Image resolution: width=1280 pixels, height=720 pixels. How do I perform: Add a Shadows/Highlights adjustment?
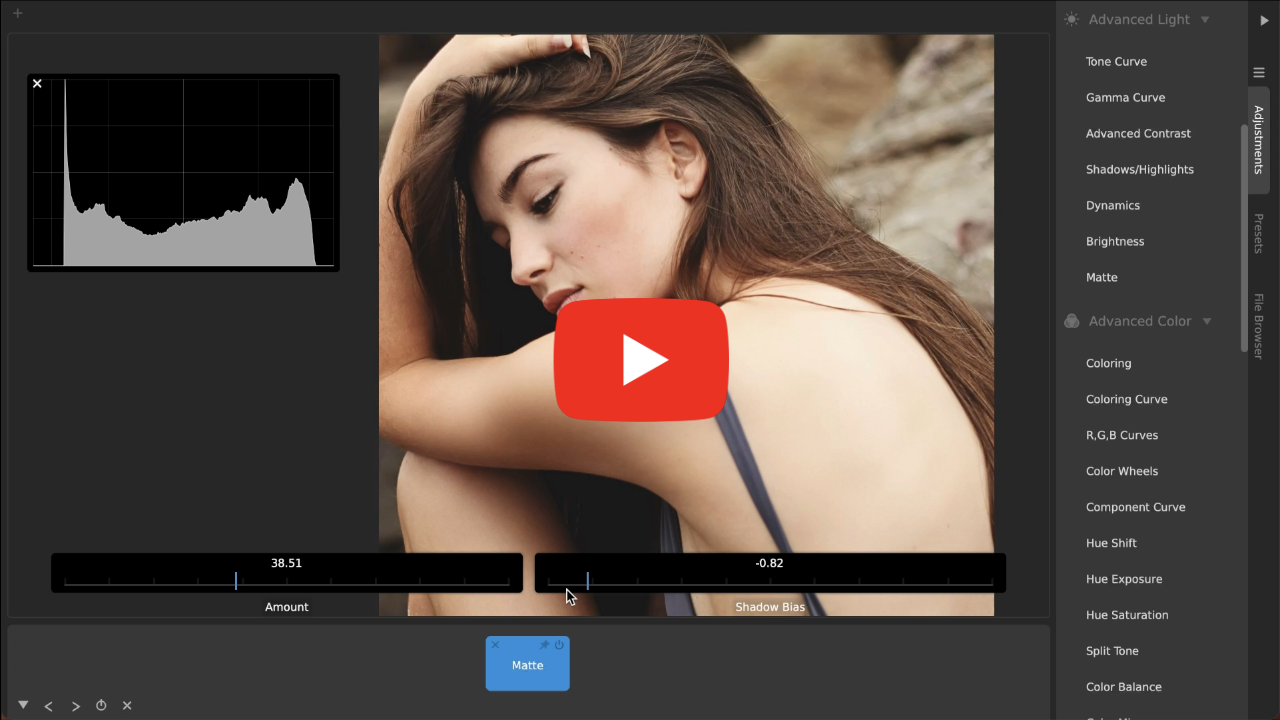pyautogui.click(x=1140, y=169)
